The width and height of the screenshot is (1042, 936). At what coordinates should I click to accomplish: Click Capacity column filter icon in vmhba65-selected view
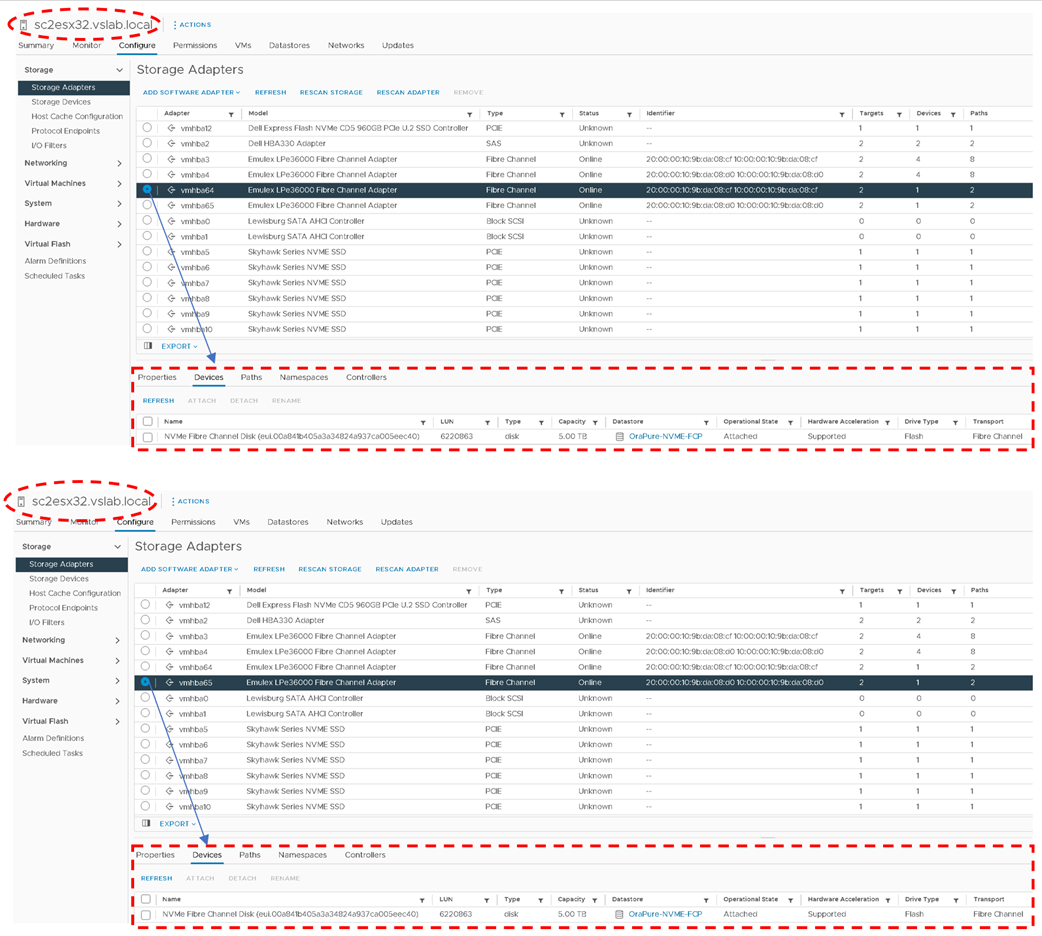[594, 900]
